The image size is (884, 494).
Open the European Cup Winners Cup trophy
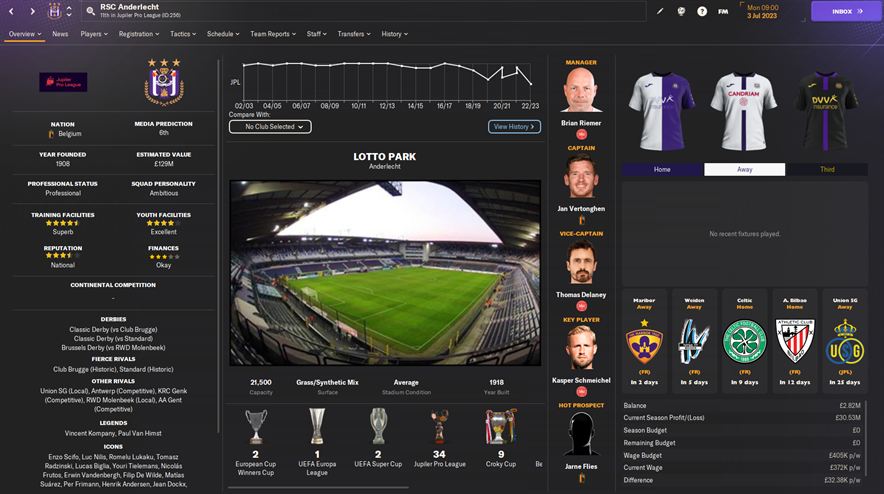tap(255, 426)
